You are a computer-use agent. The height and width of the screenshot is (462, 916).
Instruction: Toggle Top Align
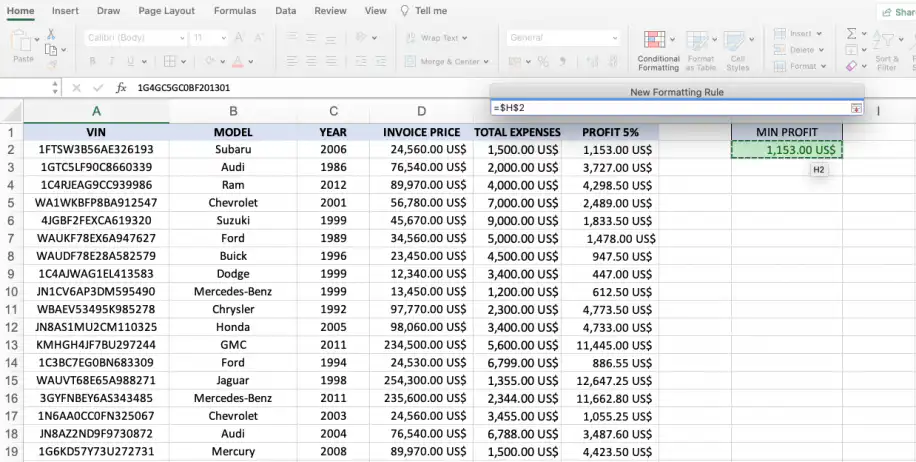click(292, 38)
